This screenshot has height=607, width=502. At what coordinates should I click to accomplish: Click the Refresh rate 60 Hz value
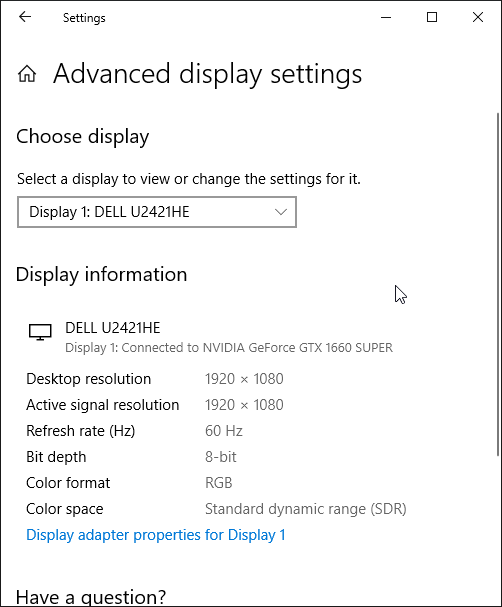[224, 430]
